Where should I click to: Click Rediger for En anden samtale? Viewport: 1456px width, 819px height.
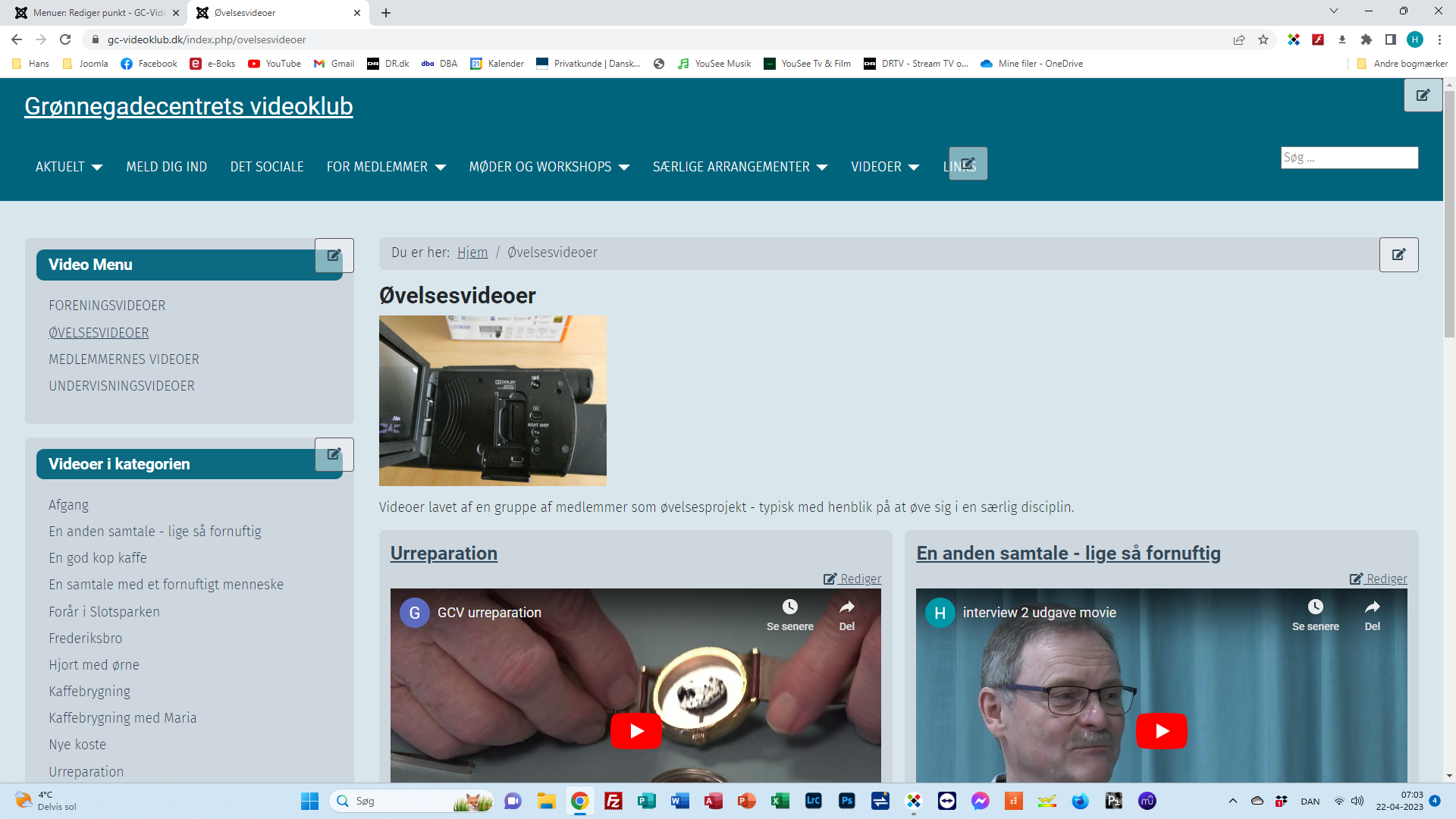pyautogui.click(x=1379, y=579)
